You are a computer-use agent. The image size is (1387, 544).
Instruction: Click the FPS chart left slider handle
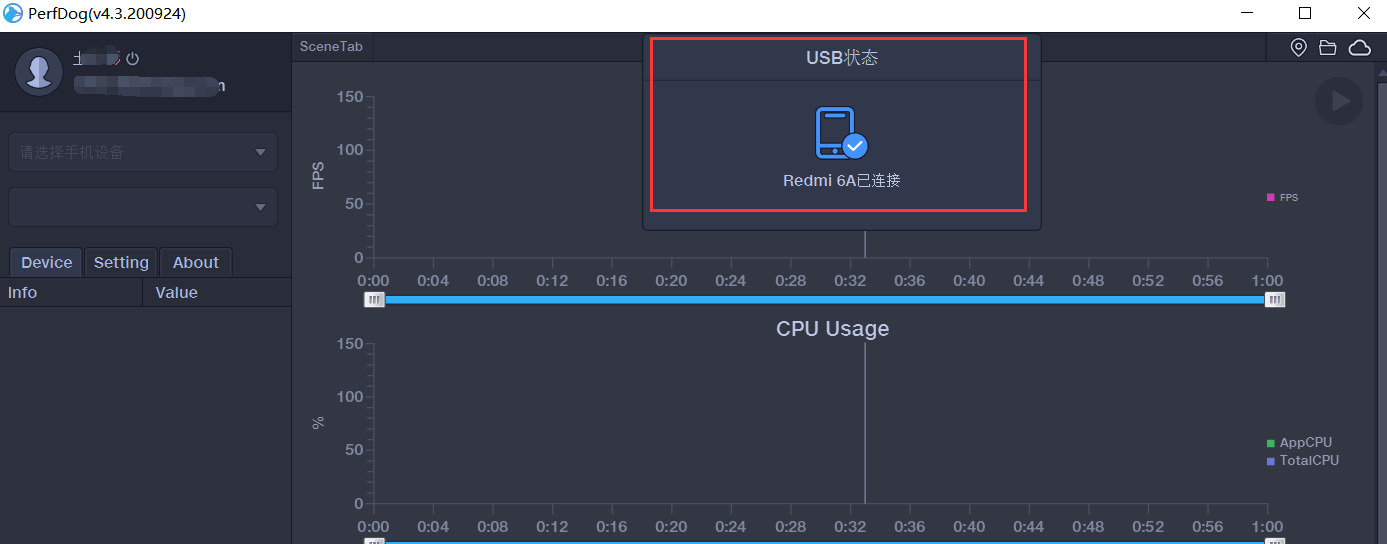pyautogui.click(x=374, y=299)
